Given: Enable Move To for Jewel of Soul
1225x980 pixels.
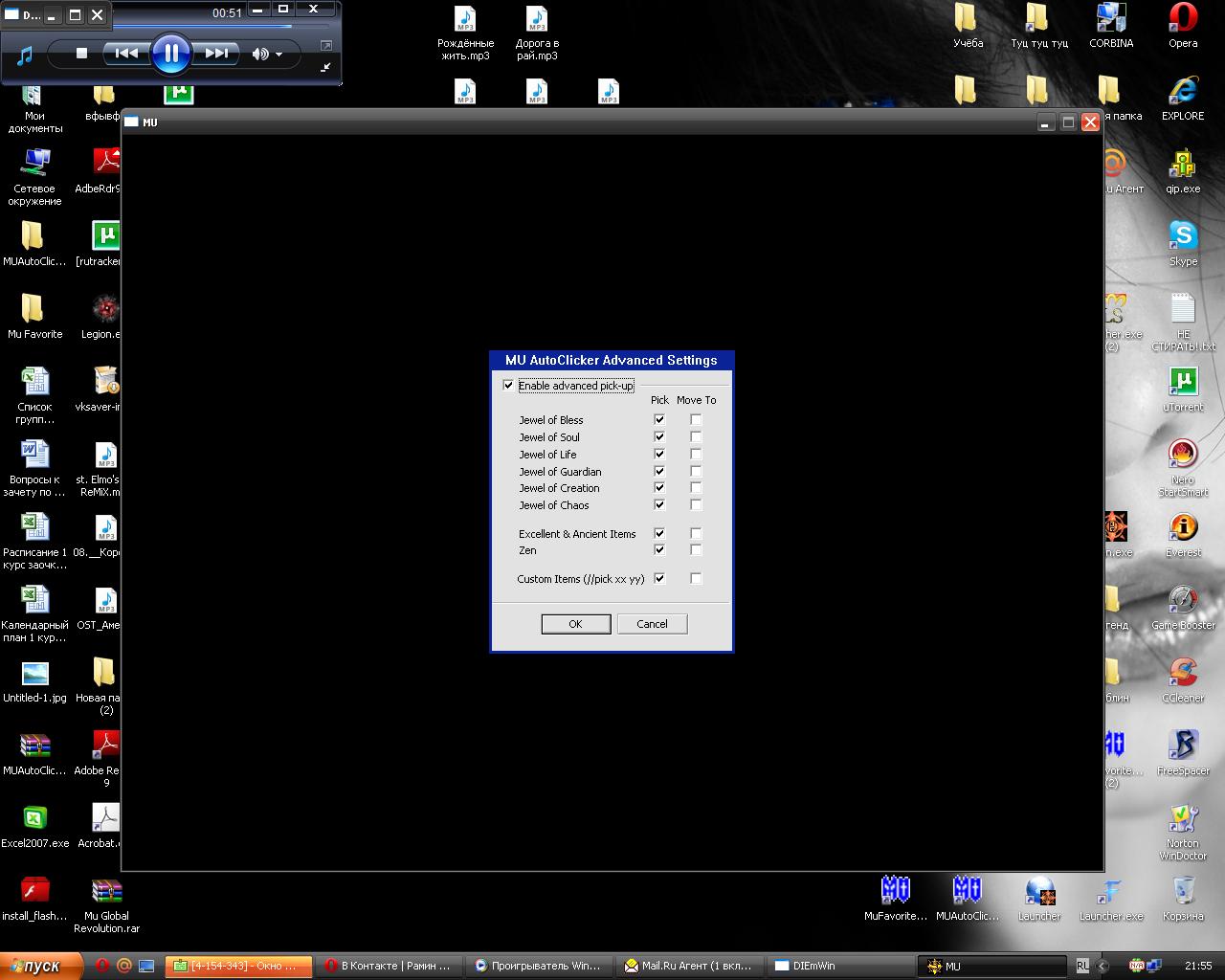Looking at the screenshot, I should (x=696, y=436).
